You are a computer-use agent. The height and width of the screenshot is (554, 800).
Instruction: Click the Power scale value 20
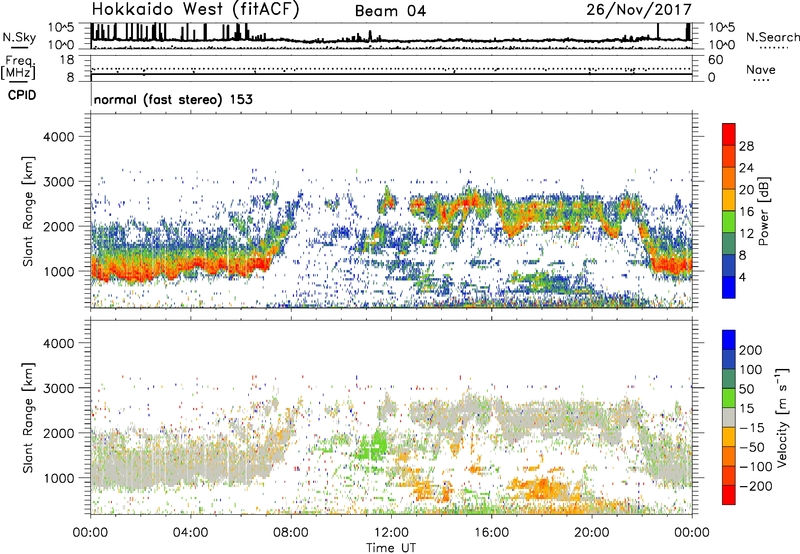pos(746,190)
